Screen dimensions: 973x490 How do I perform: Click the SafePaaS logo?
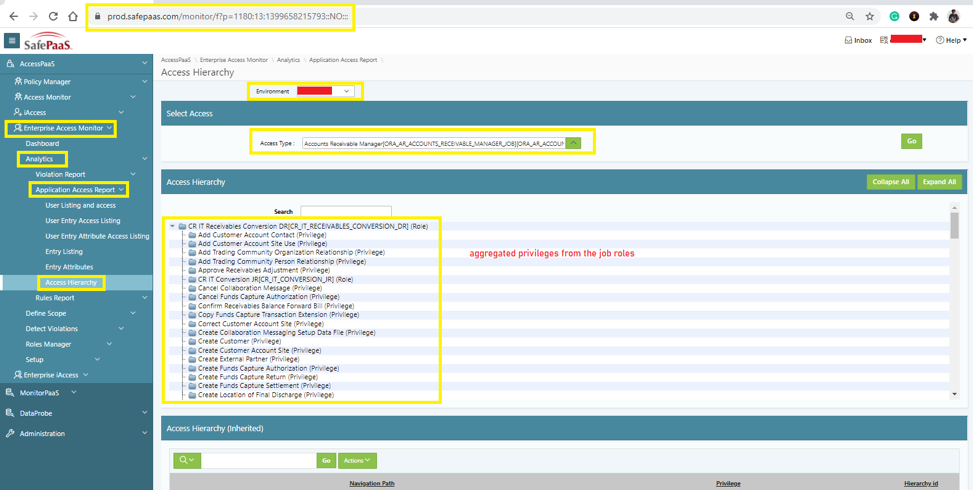[x=48, y=41]
